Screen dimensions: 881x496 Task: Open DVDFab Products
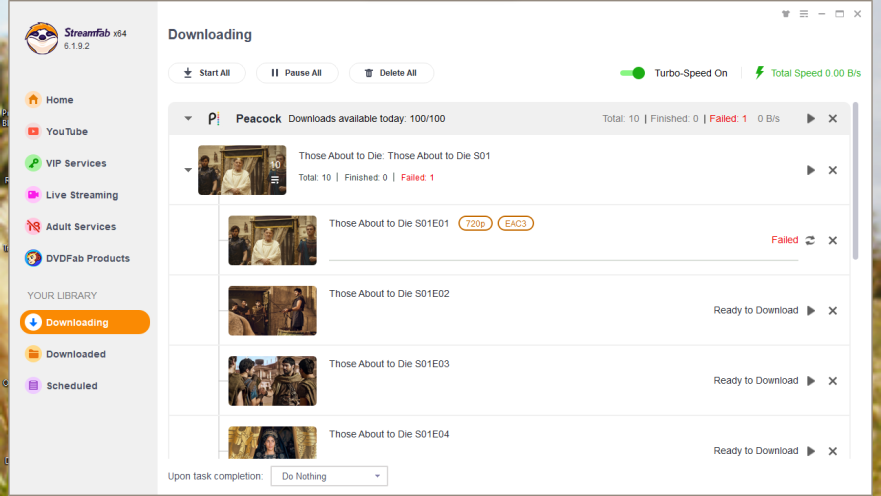click(x=78, y=258)
